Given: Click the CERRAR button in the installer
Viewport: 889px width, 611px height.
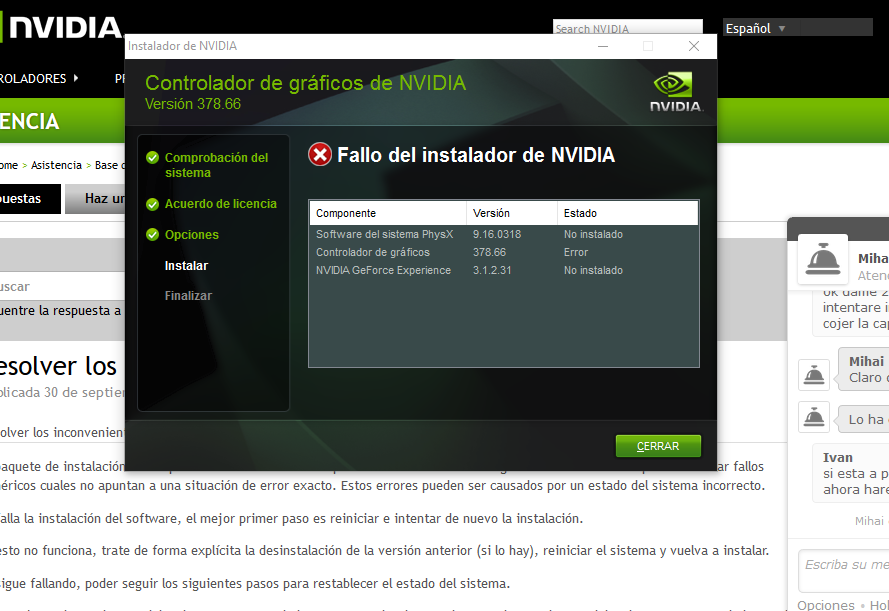Looking at the screenshot, I should (658, 446).
